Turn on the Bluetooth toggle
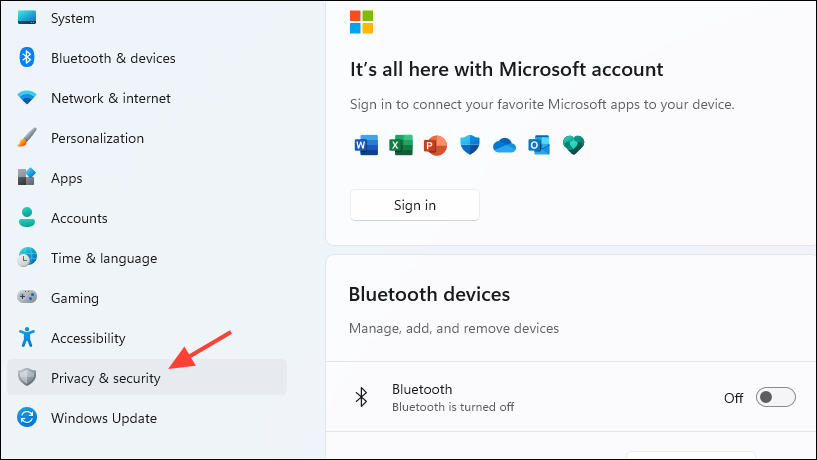The height and width of the screenshot is (460, 817). (775, 397)
